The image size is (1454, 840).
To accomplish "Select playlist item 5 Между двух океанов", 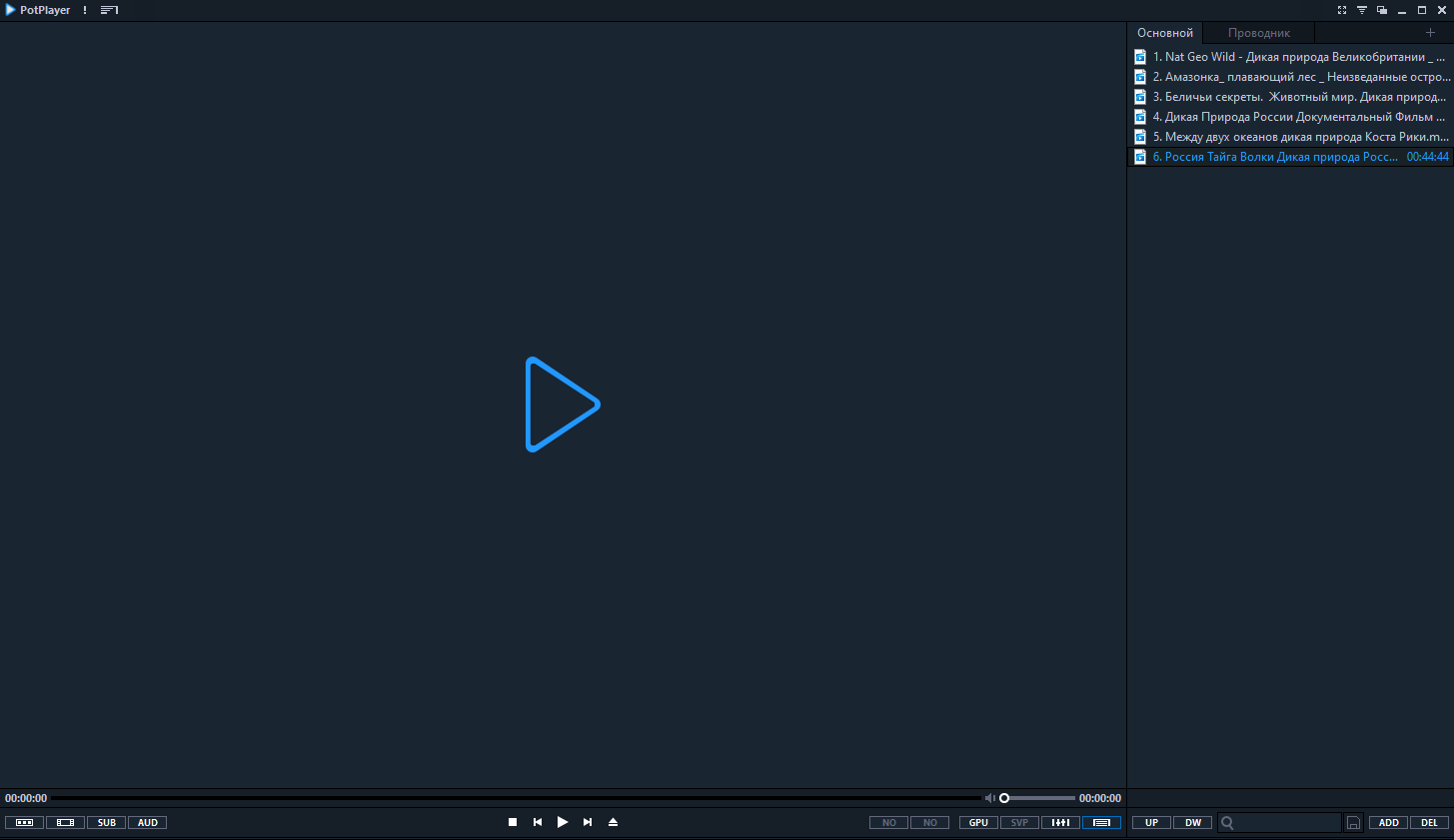I will pos(1290,137).
